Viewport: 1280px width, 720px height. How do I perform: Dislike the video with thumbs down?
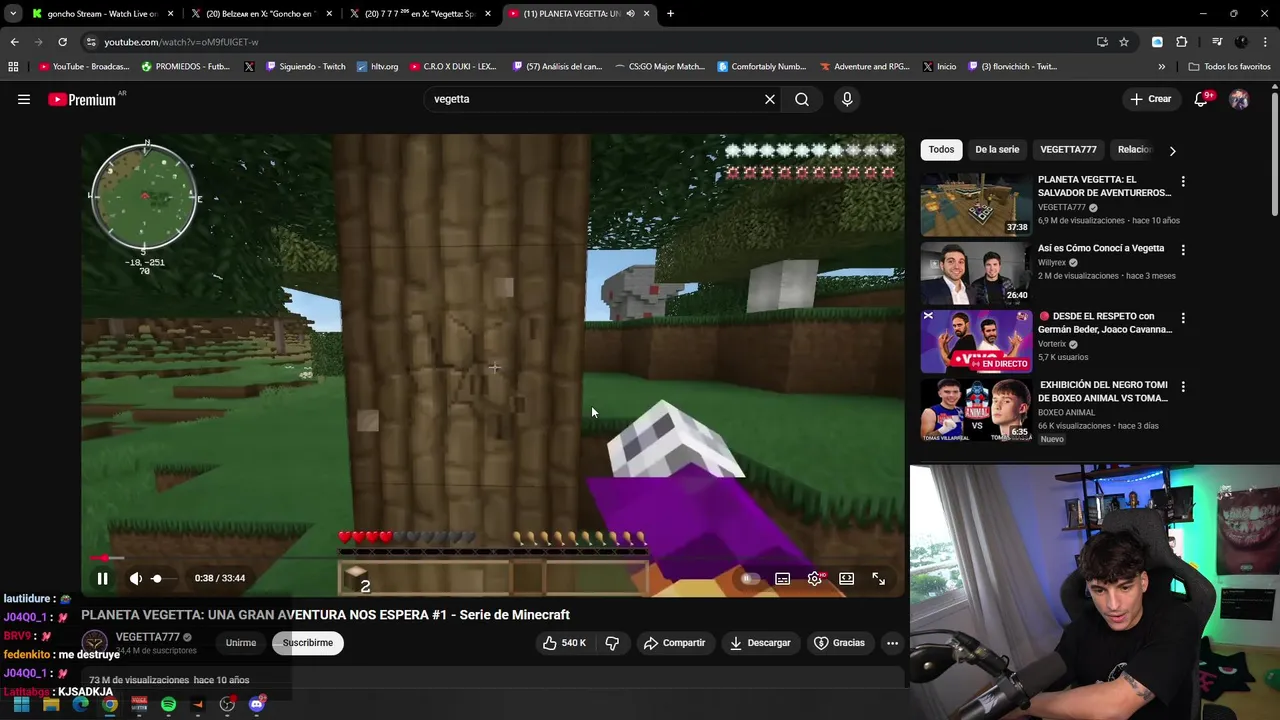[x=612, y=643]
